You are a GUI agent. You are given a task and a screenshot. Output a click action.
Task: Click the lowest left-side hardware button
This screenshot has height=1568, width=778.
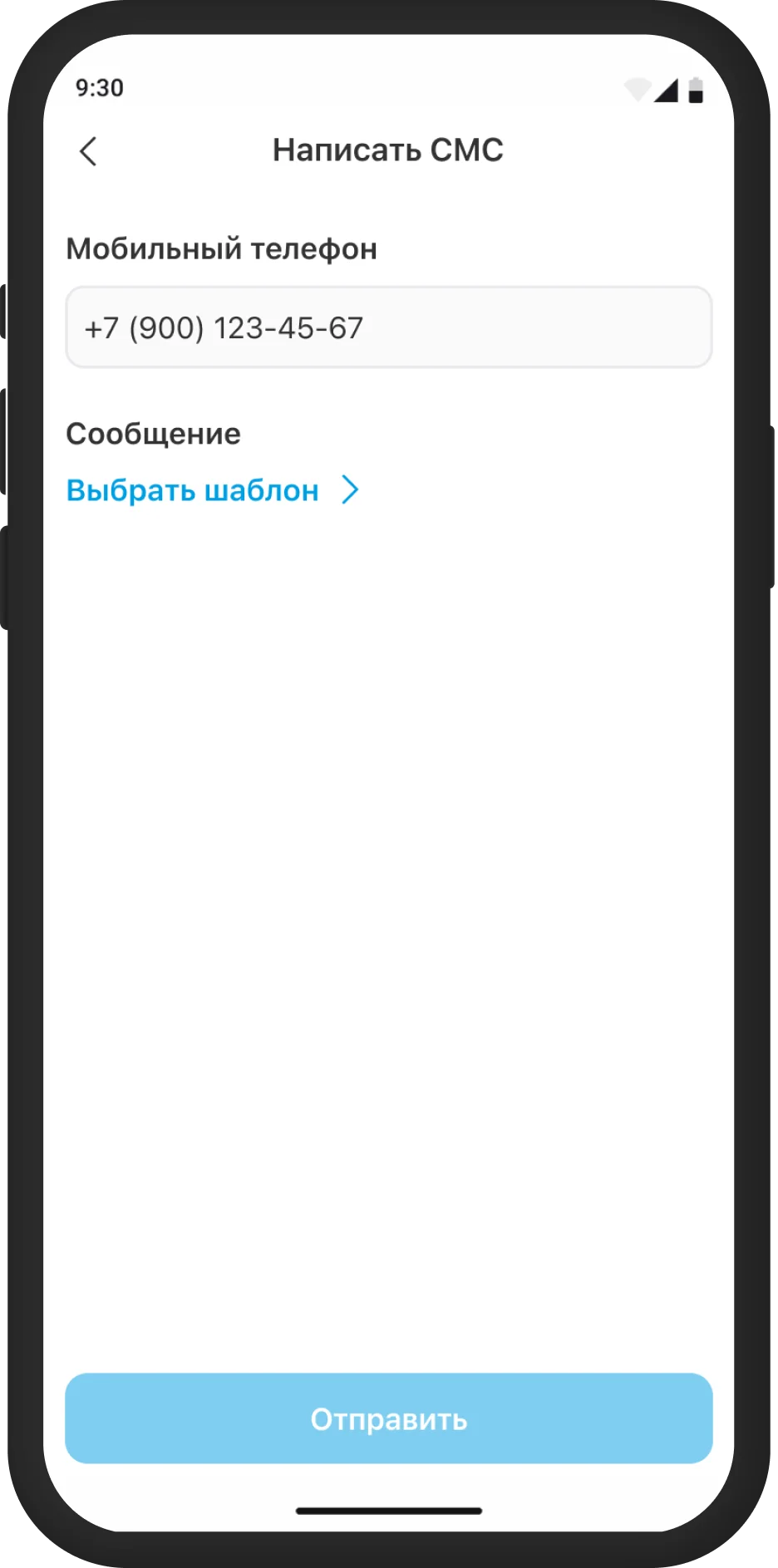pos(4,578)
